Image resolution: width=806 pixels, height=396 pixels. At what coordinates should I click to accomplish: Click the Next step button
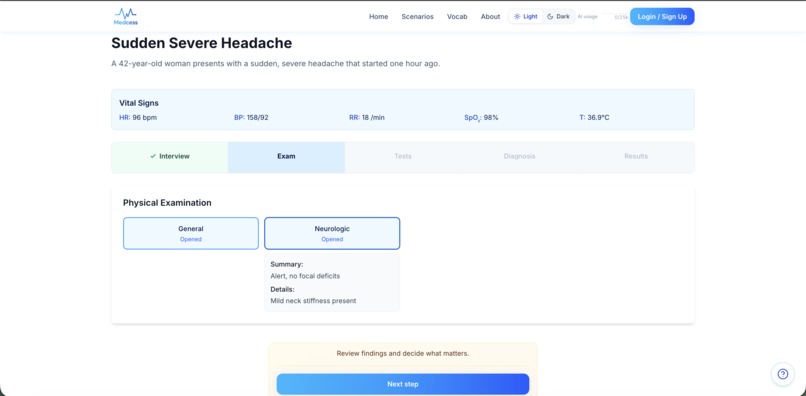(403, 384)
